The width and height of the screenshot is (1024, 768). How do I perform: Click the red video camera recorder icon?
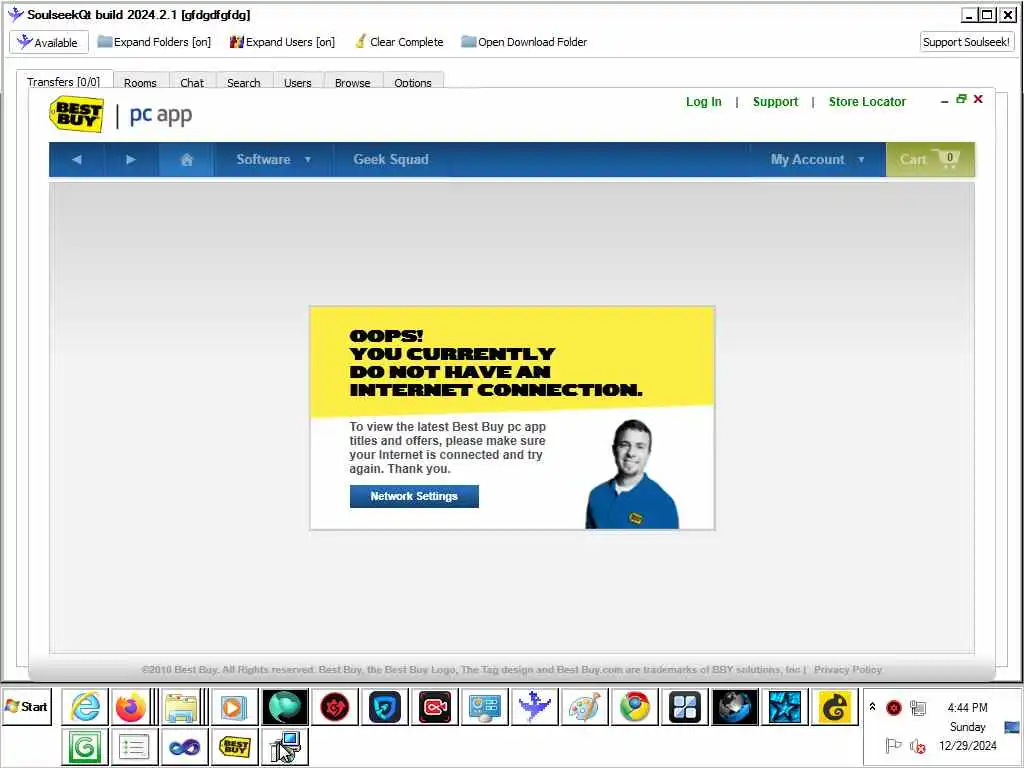tap(435, 707)
